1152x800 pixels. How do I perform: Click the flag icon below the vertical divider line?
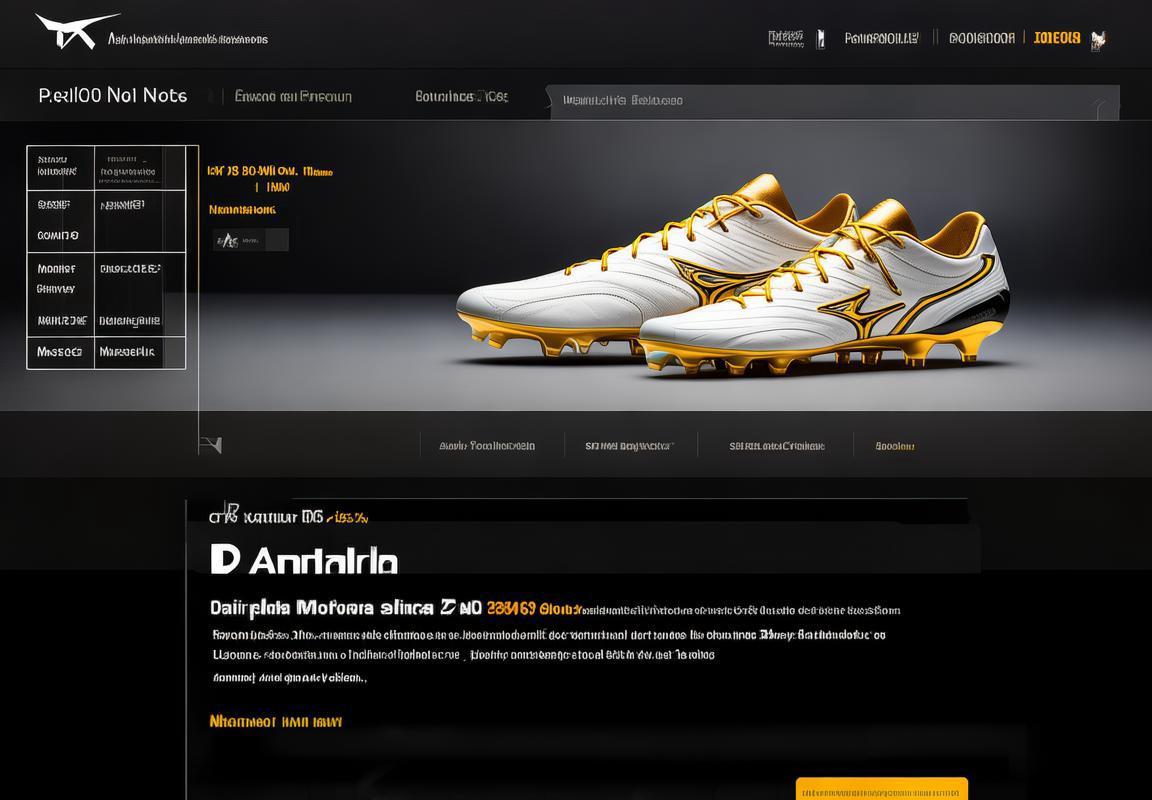click(x=211, y=444)
